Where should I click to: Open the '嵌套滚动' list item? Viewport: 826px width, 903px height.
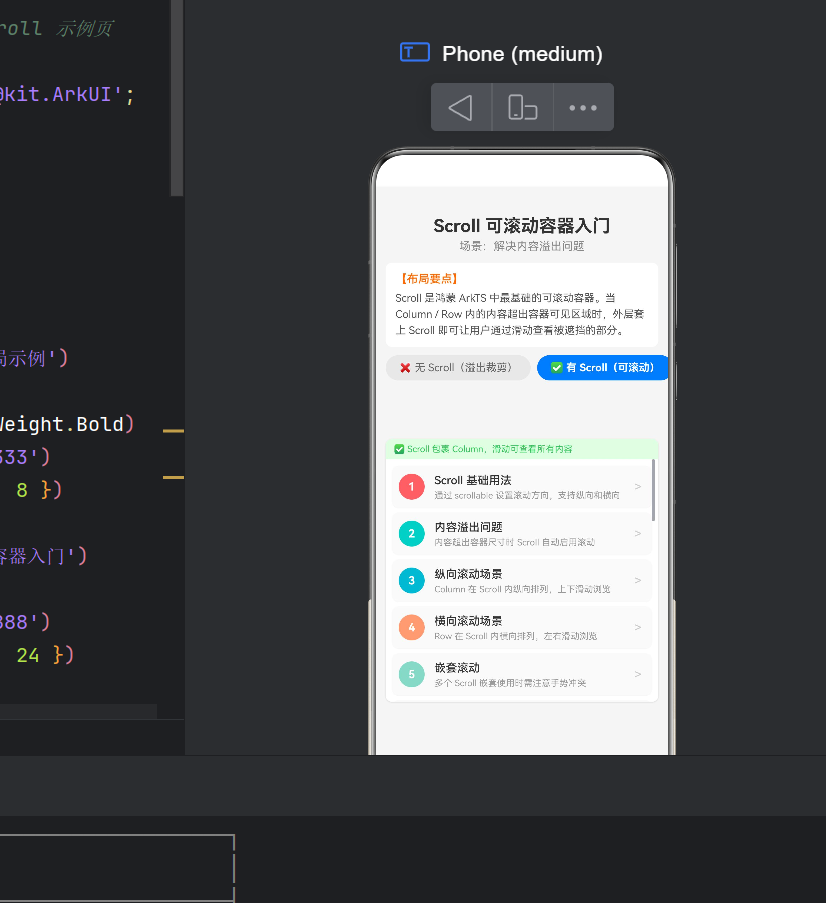[522, 674]
